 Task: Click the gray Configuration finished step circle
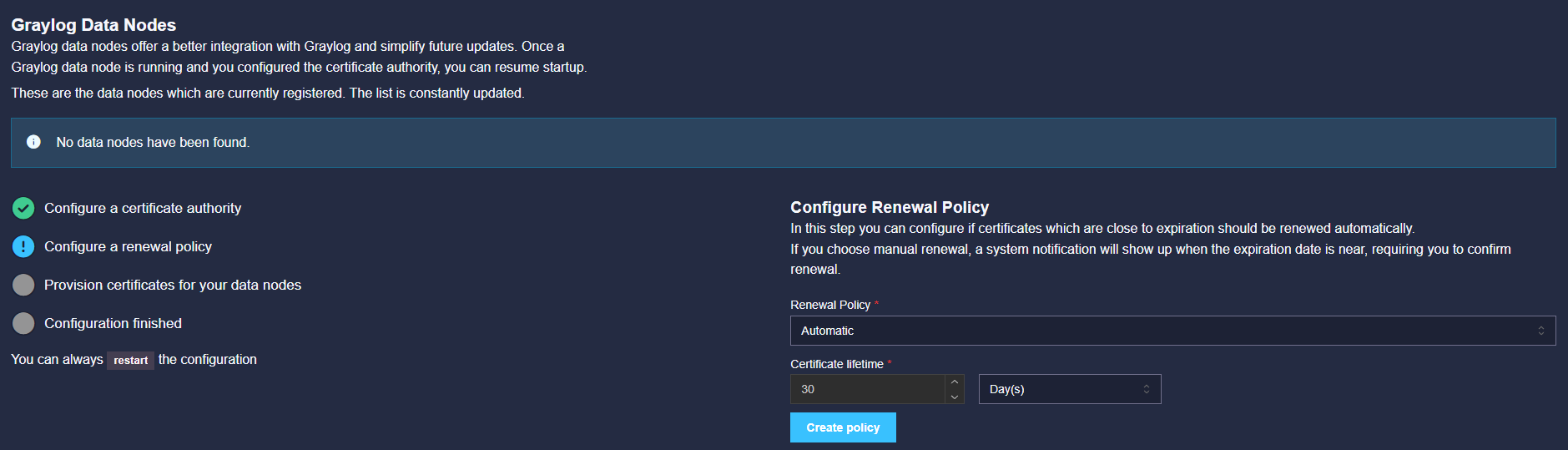tap(23, 323)
